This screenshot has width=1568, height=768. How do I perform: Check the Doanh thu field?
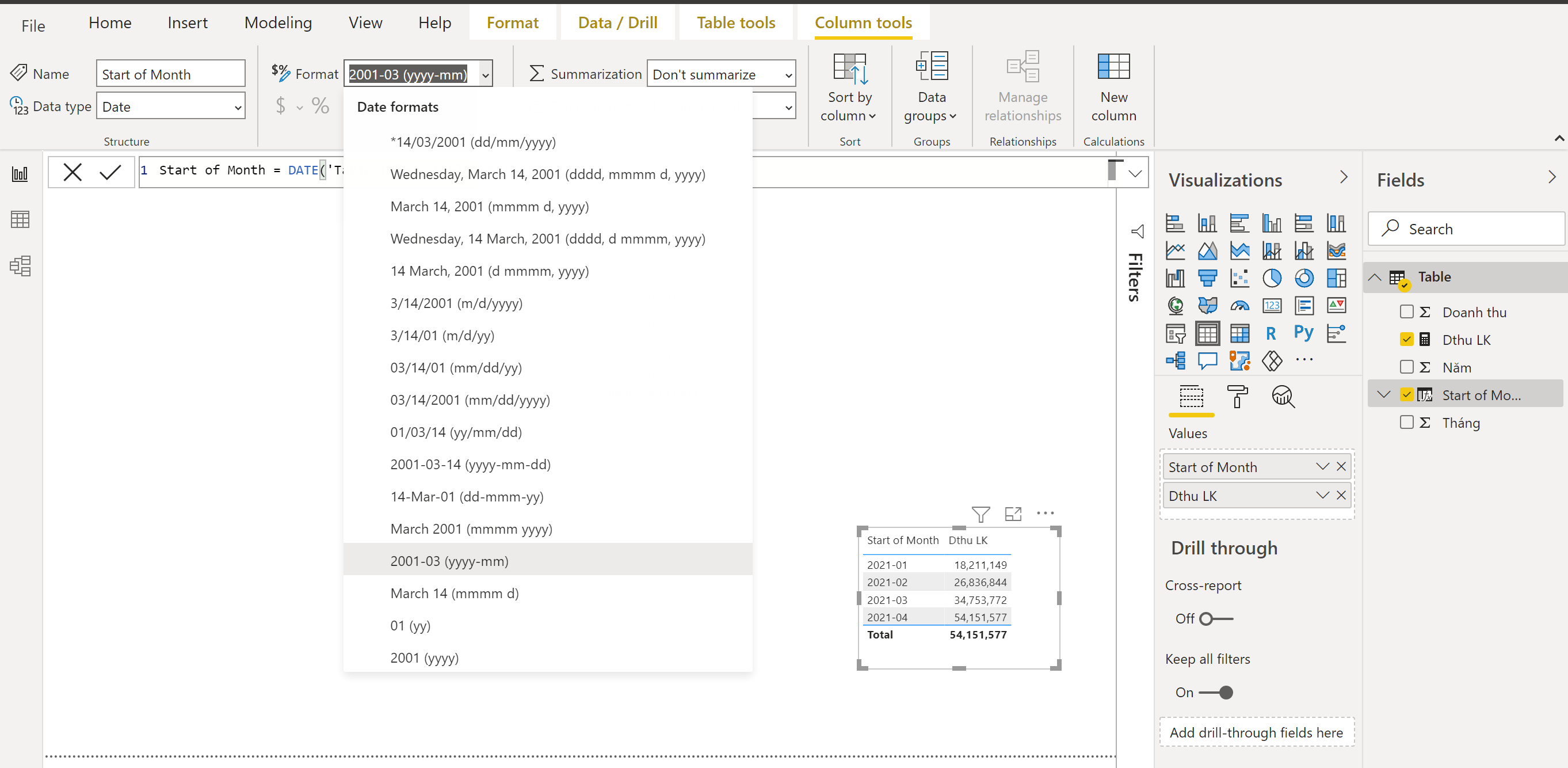1406,312
